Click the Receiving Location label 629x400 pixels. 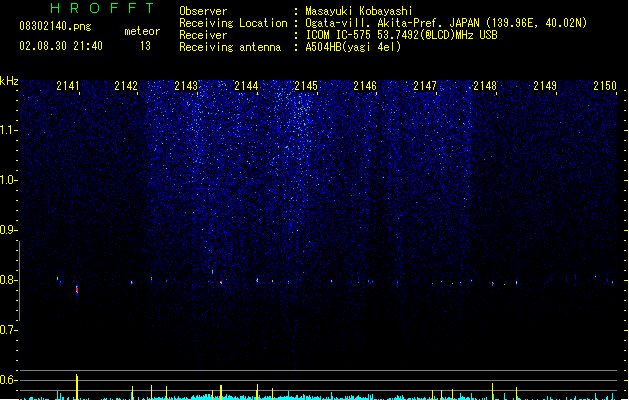tap(233, 23)
